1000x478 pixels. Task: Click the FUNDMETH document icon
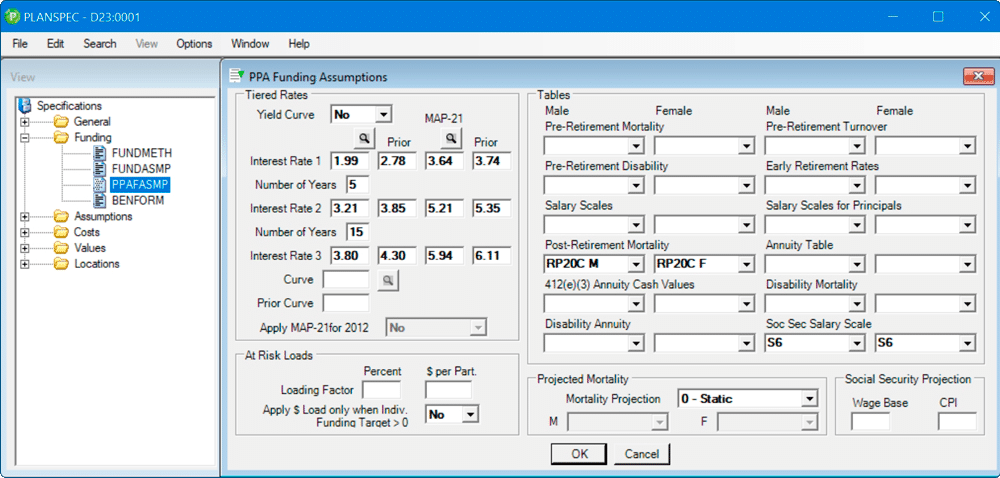99,154
